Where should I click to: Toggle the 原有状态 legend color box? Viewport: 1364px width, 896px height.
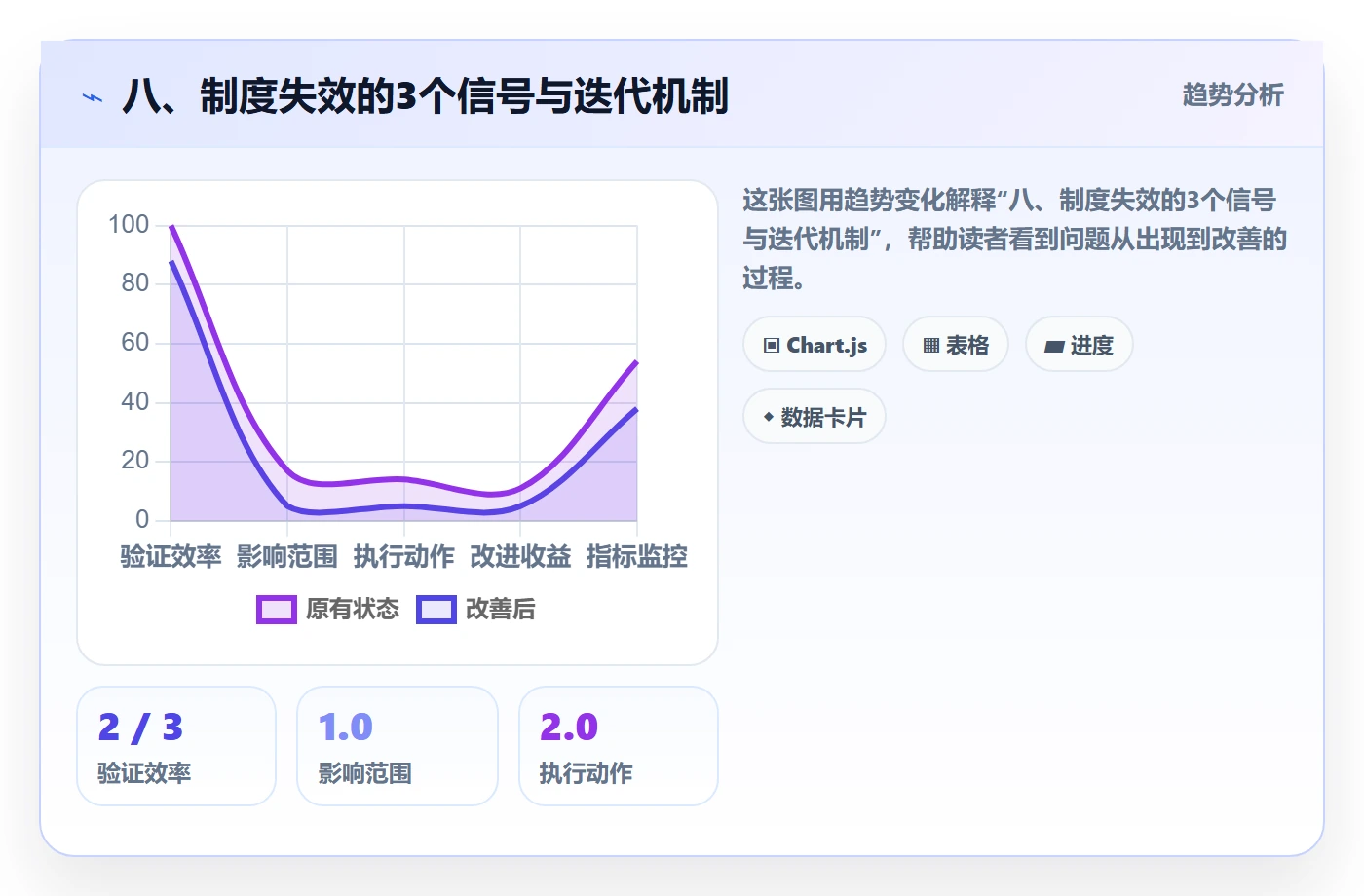[277, 610]
